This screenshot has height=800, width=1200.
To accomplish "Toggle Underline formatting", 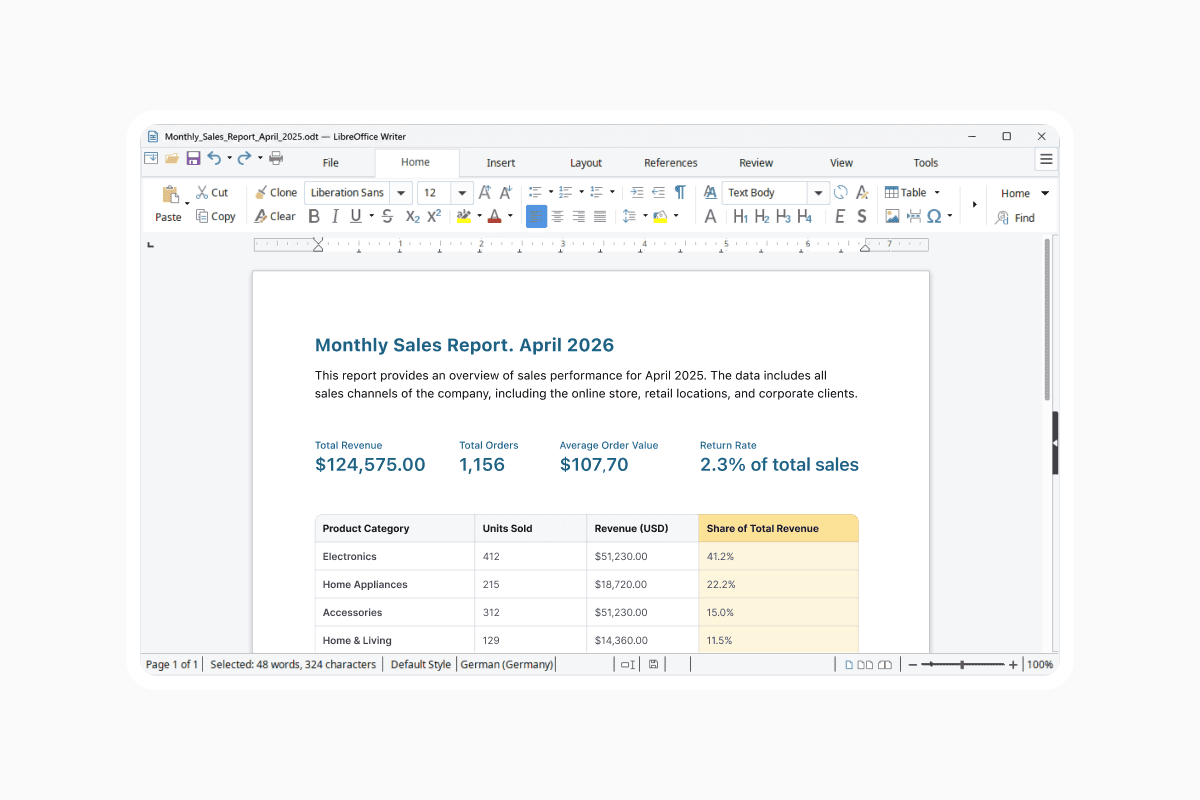I will tap(356, 216).
